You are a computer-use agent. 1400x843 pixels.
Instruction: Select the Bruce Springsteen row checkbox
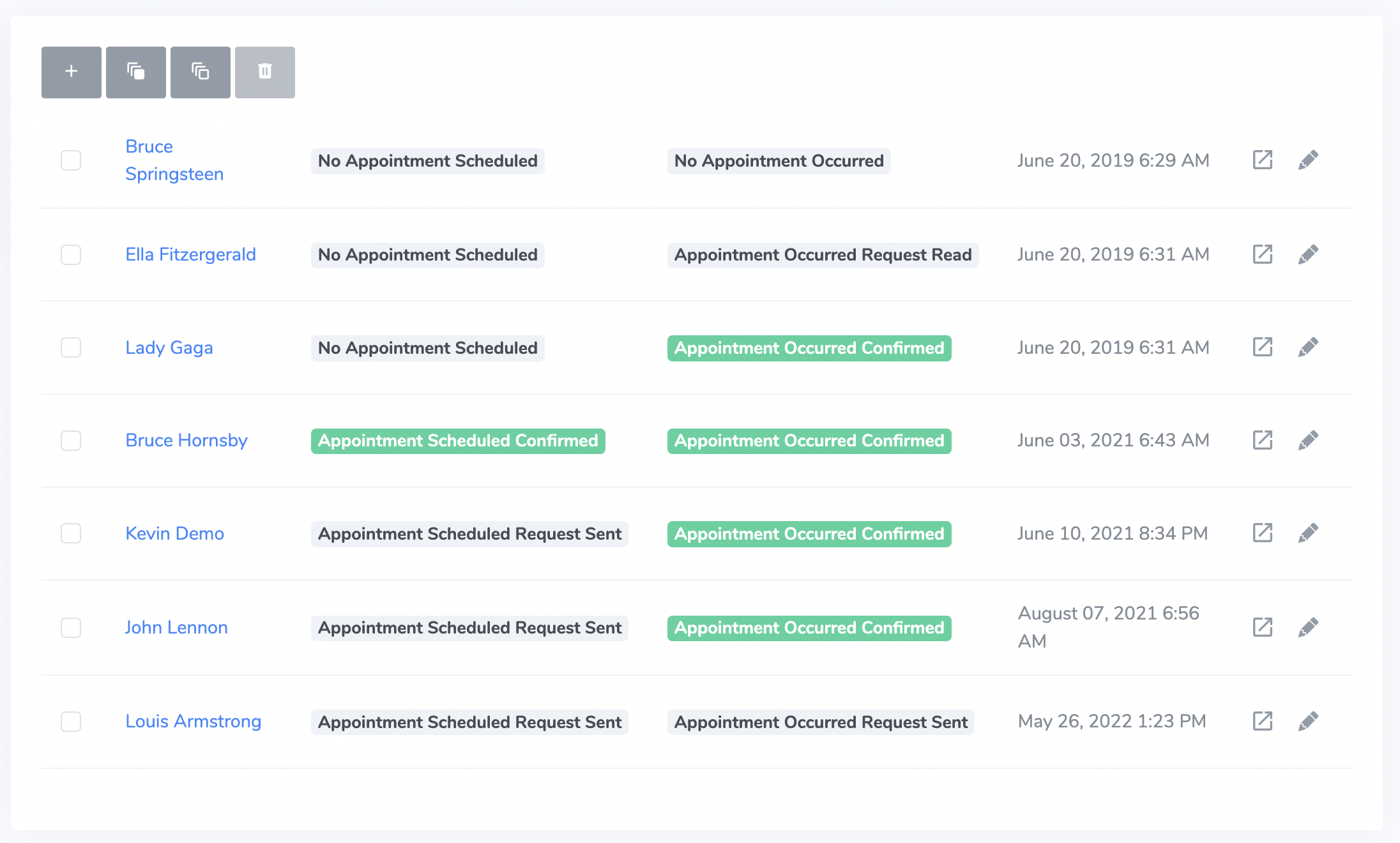pos(71,160)
